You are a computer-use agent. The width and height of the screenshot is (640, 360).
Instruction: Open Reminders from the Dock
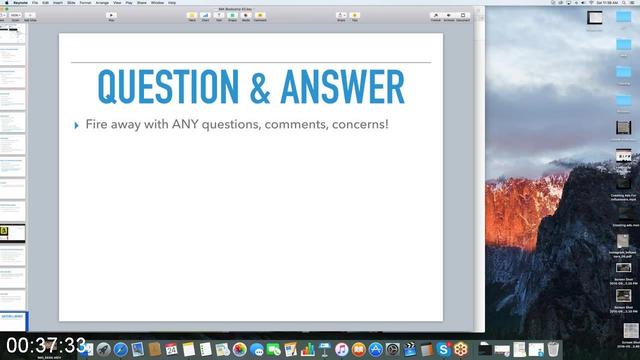tap(206, 349)
